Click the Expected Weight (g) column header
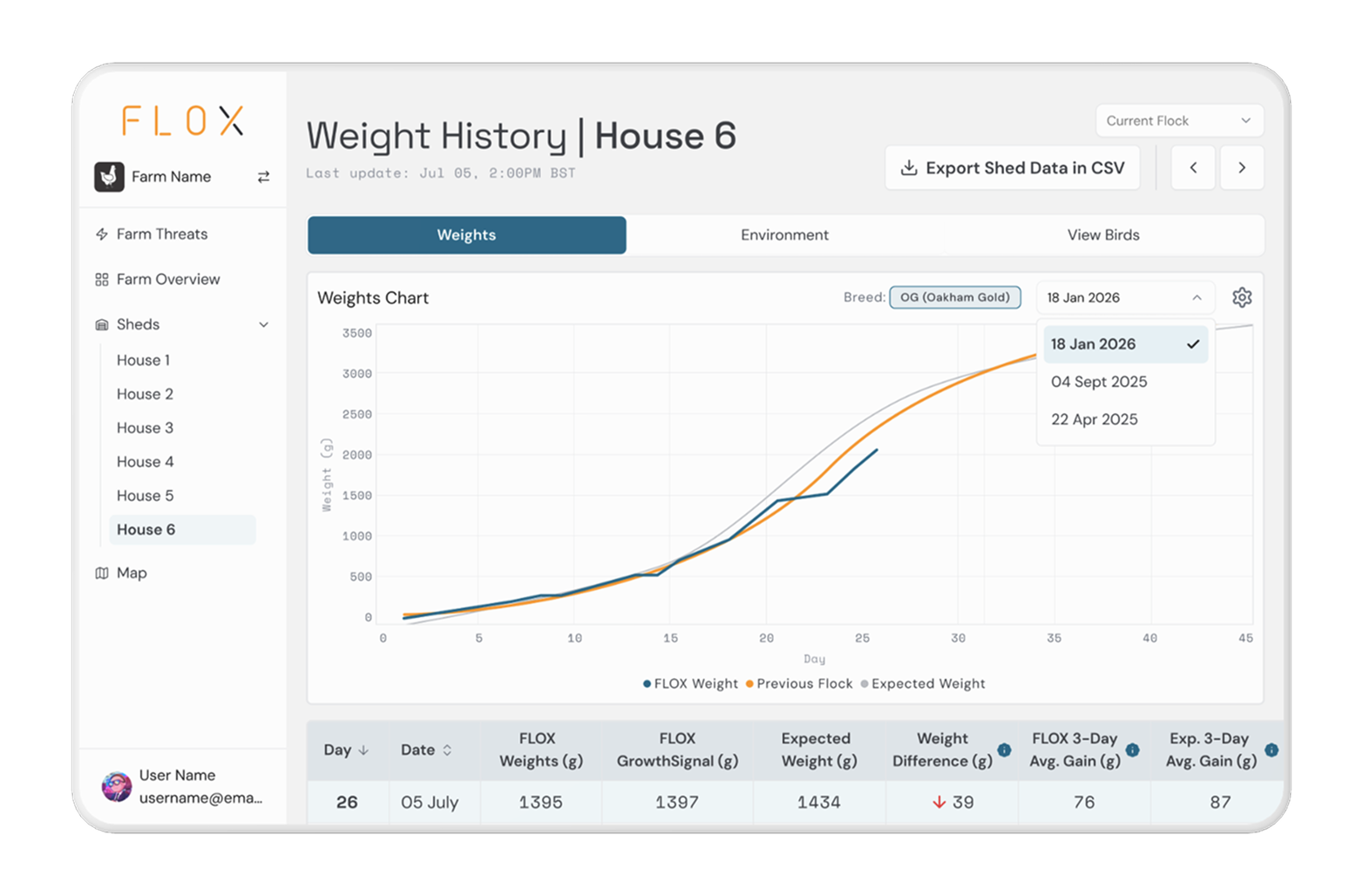 pyautogui.click(x=819, y=750)
